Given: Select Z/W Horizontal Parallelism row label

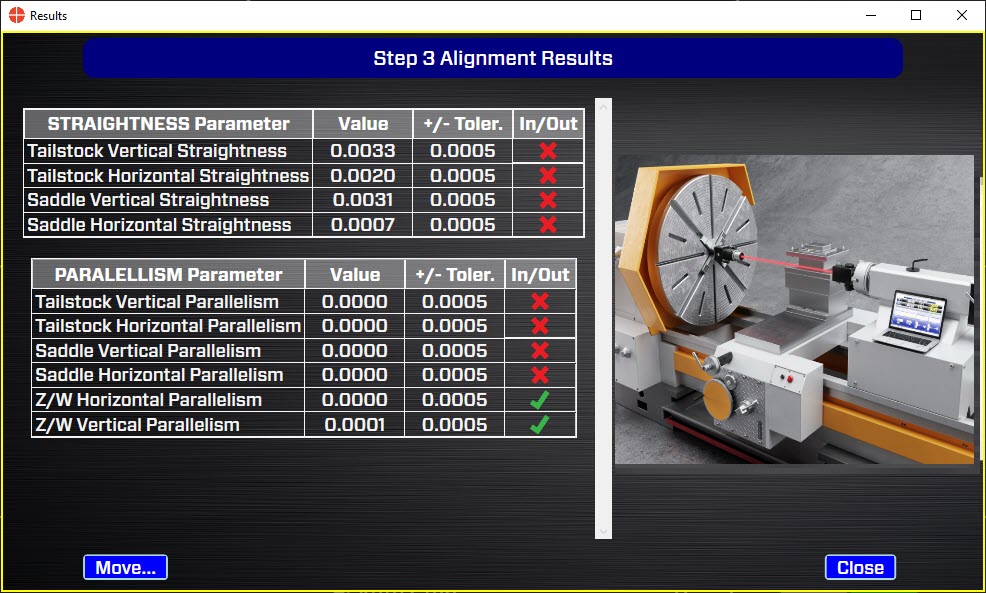Looking at the screenshot, I should pyautogui.click(x=148, y=399).
